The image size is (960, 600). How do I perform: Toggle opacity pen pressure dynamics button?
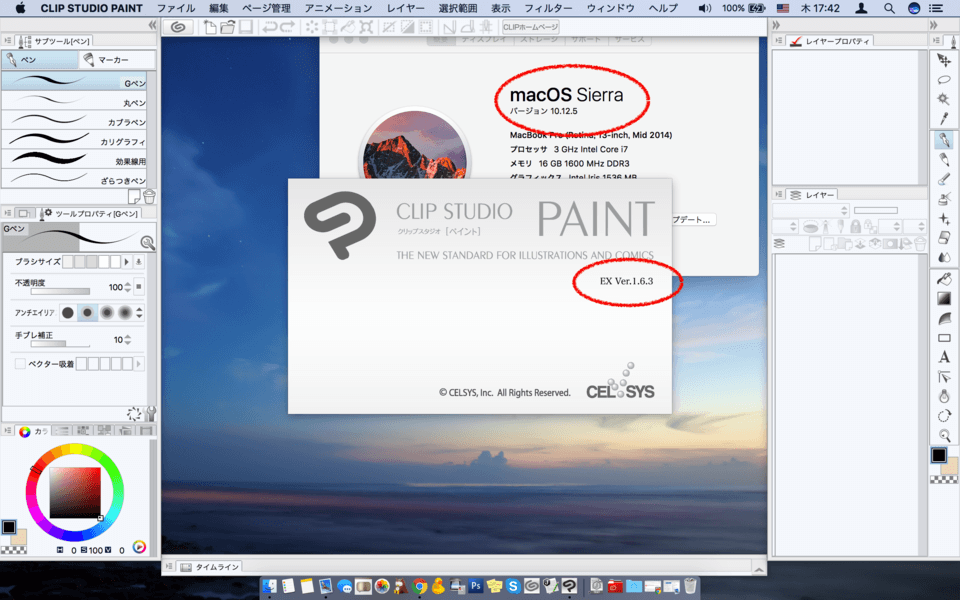point(139,287)
